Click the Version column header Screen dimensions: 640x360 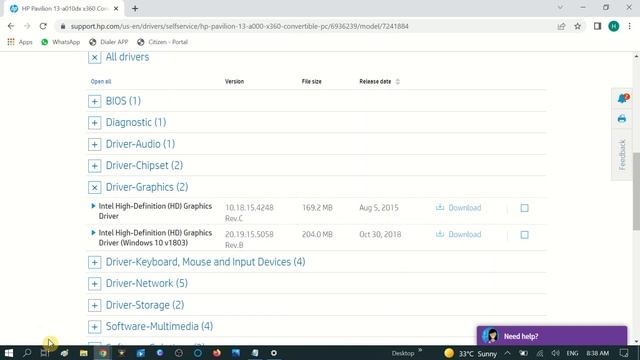[x=234, y=82]
